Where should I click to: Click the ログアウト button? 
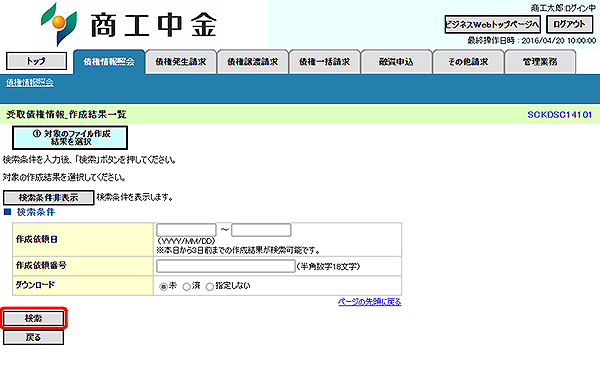tap(569, 24)
